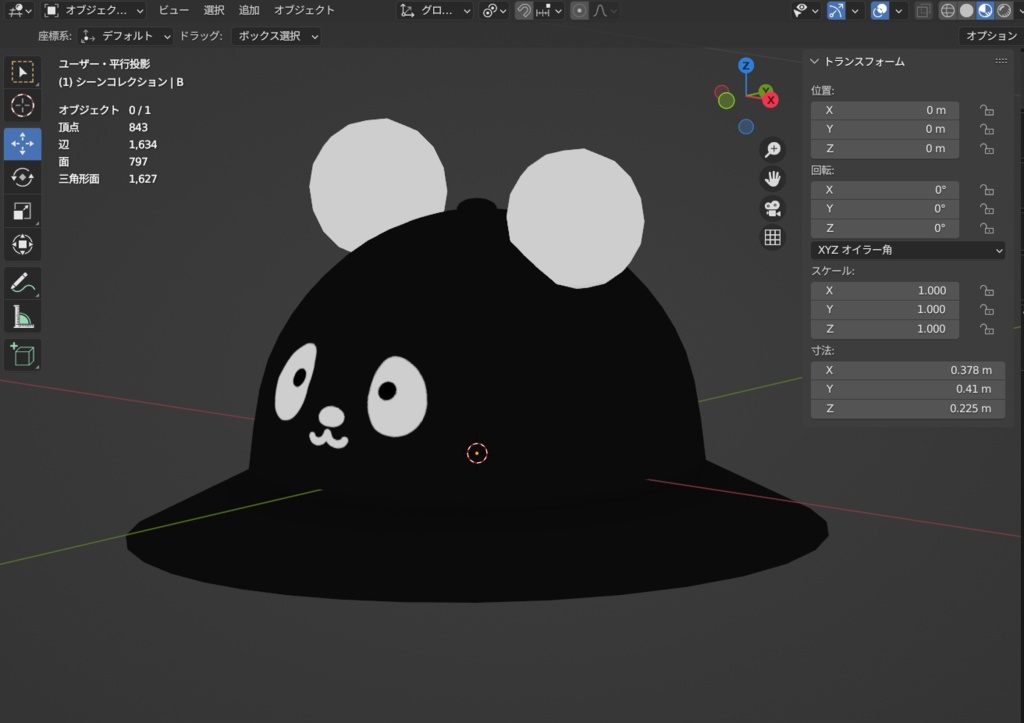Toggle X-ray display in header
The height and width of the screenshot is (723, 1024).
tap(923, 11)
